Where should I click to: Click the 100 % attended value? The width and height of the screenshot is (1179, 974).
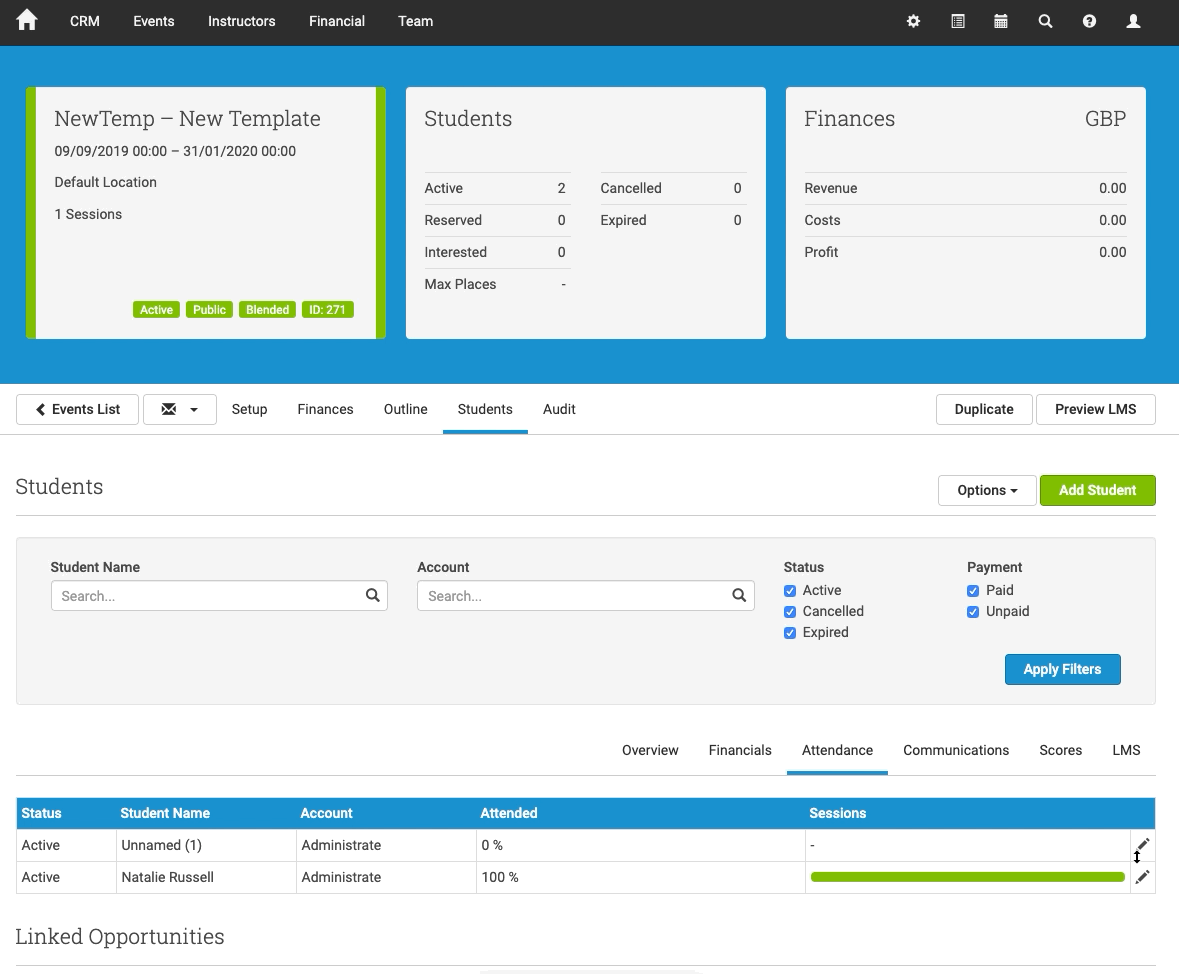tap(500, 877)
